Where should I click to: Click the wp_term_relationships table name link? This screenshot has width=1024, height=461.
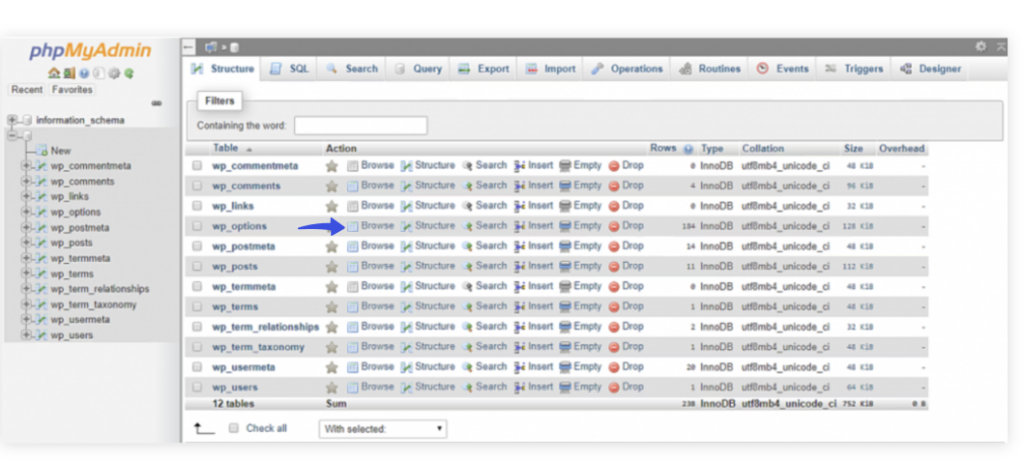click(x=265, y=327)
